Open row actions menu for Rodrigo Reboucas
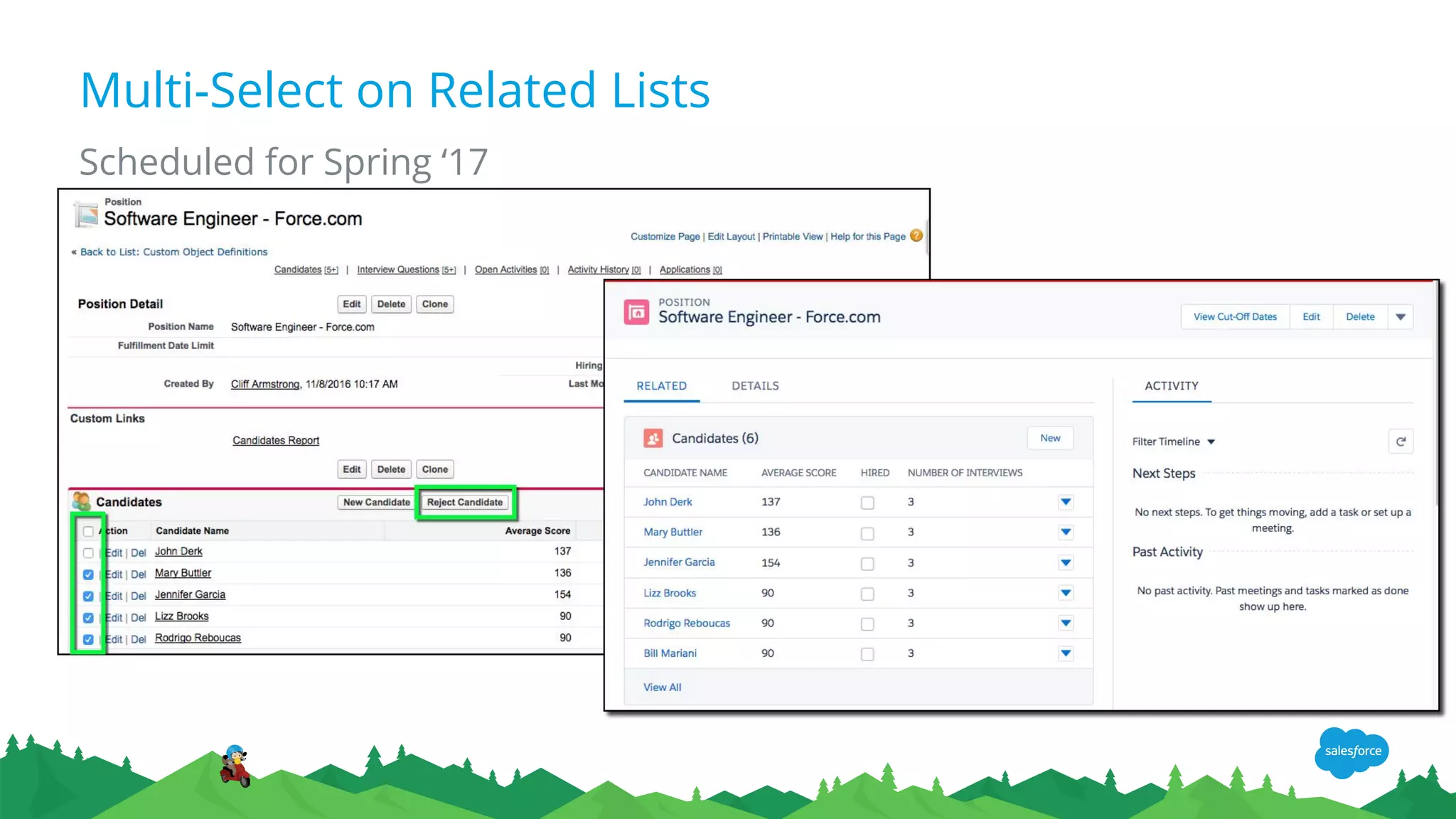Image resolution: width=1456 pixels, height=819 pixels. click(x=1066, y=623)
